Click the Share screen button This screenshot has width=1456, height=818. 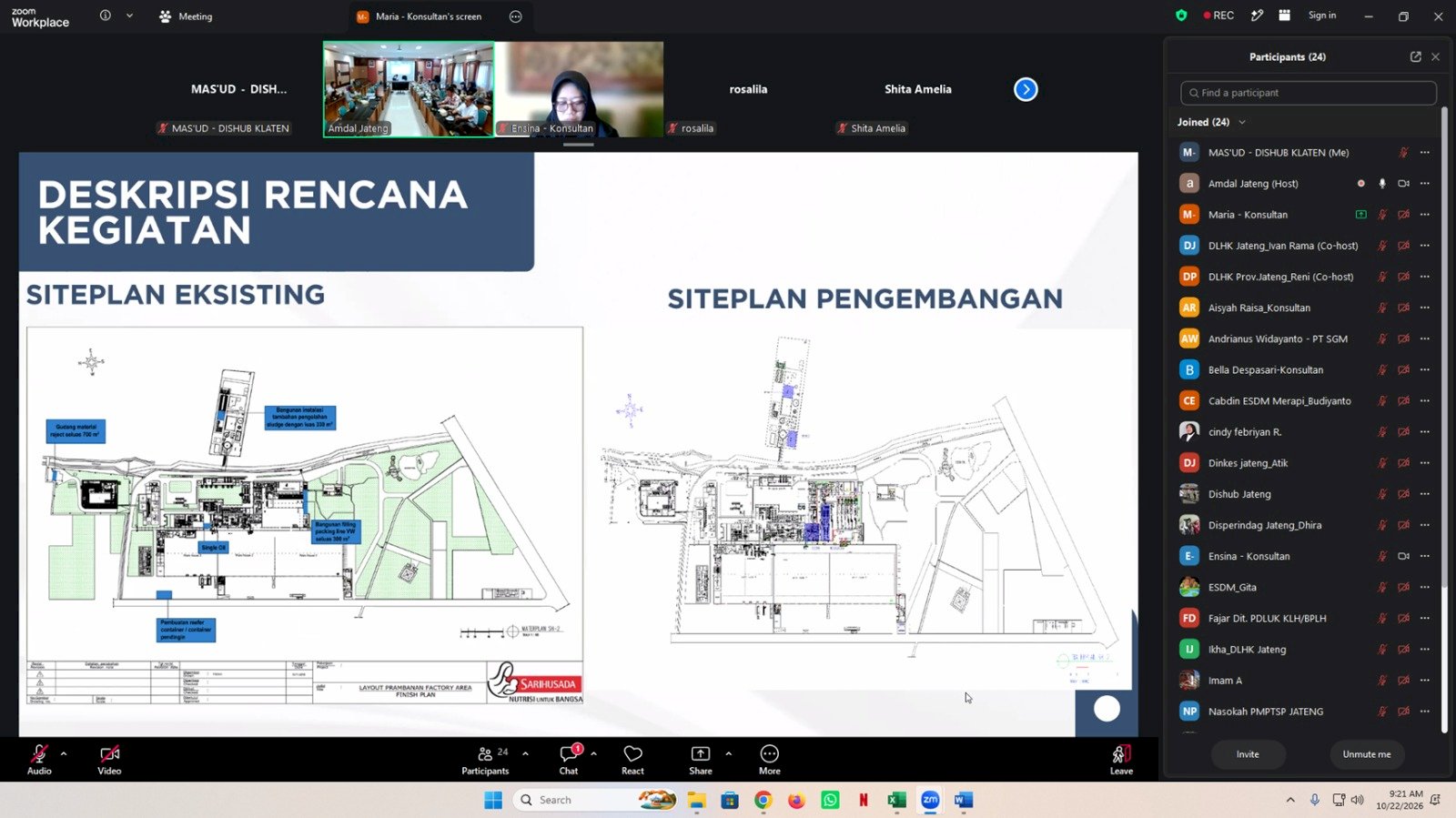coord(701,759)
